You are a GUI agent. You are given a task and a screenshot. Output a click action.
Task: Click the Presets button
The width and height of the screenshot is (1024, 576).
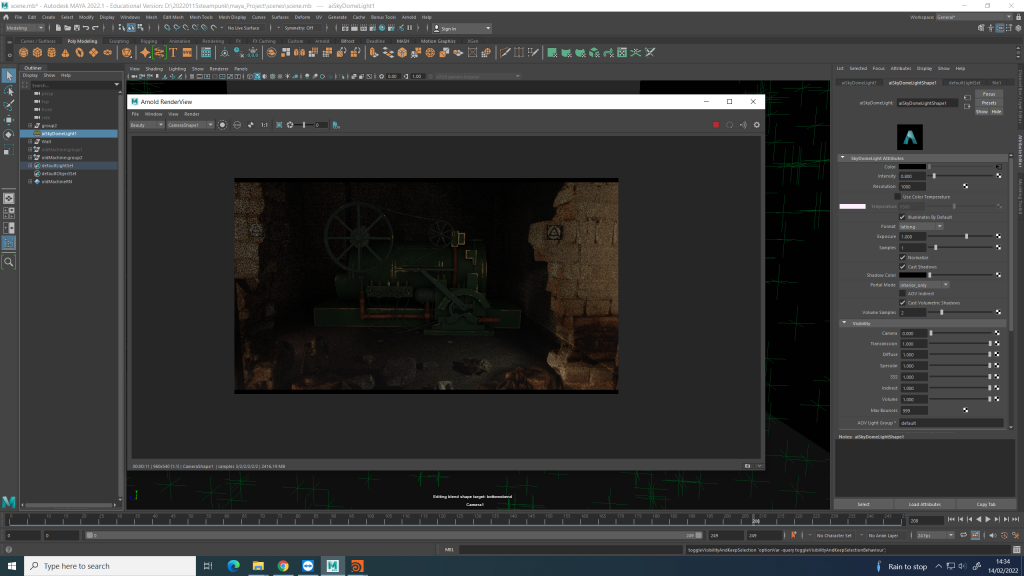pos(988,102)
